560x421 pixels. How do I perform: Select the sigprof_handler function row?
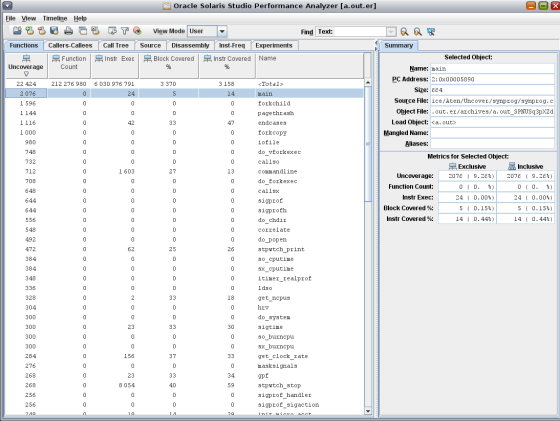[x=184, y=395]
